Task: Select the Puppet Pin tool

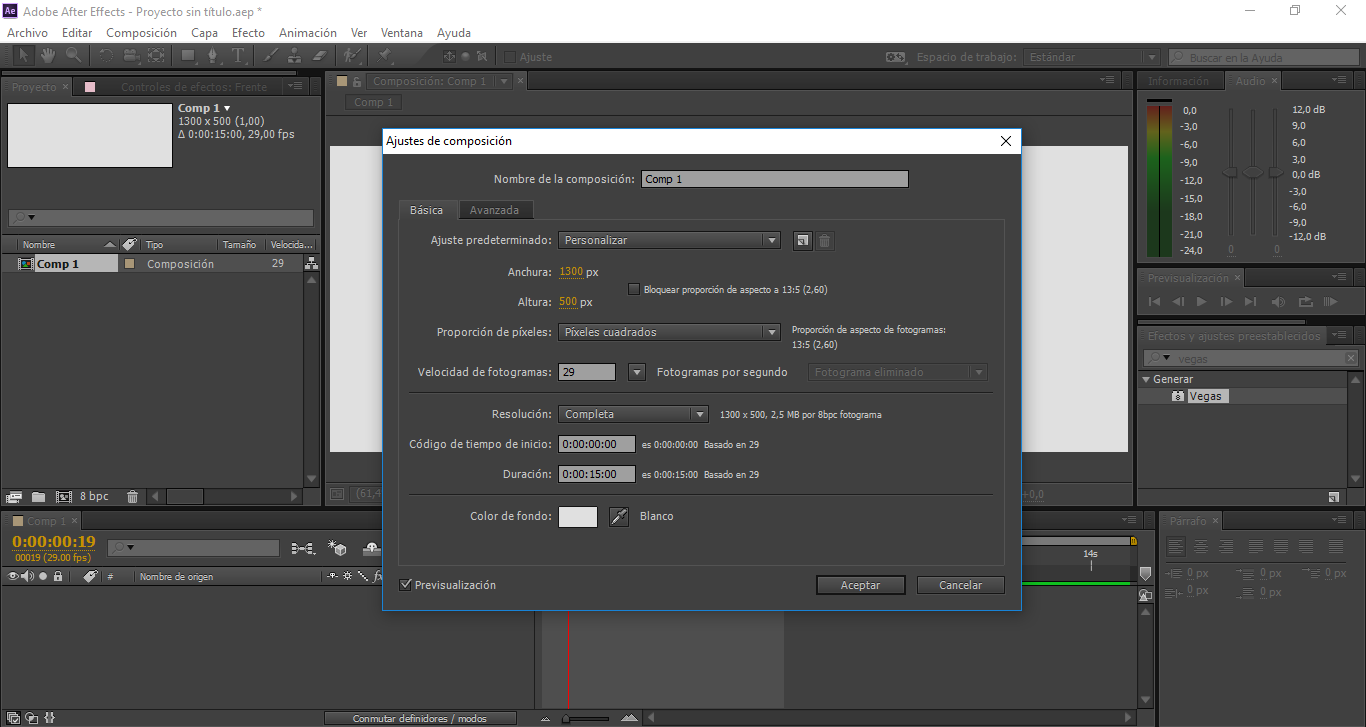Action: 385,56
